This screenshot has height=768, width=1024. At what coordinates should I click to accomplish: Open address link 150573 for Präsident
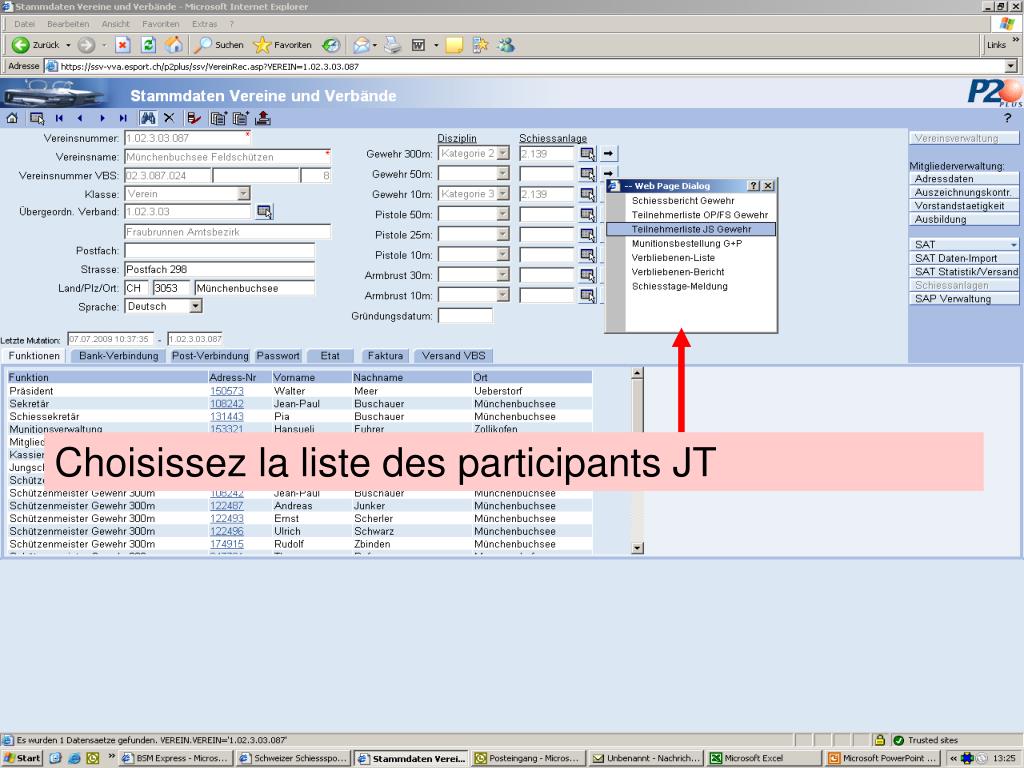(x=227, y=391)
